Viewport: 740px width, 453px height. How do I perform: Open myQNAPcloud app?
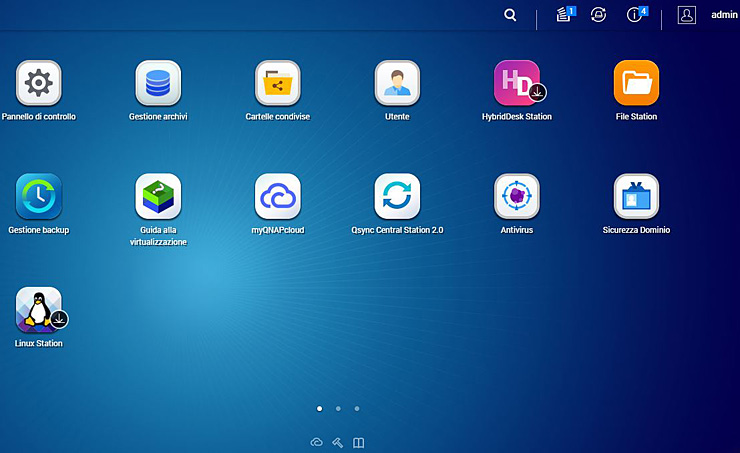277,196
